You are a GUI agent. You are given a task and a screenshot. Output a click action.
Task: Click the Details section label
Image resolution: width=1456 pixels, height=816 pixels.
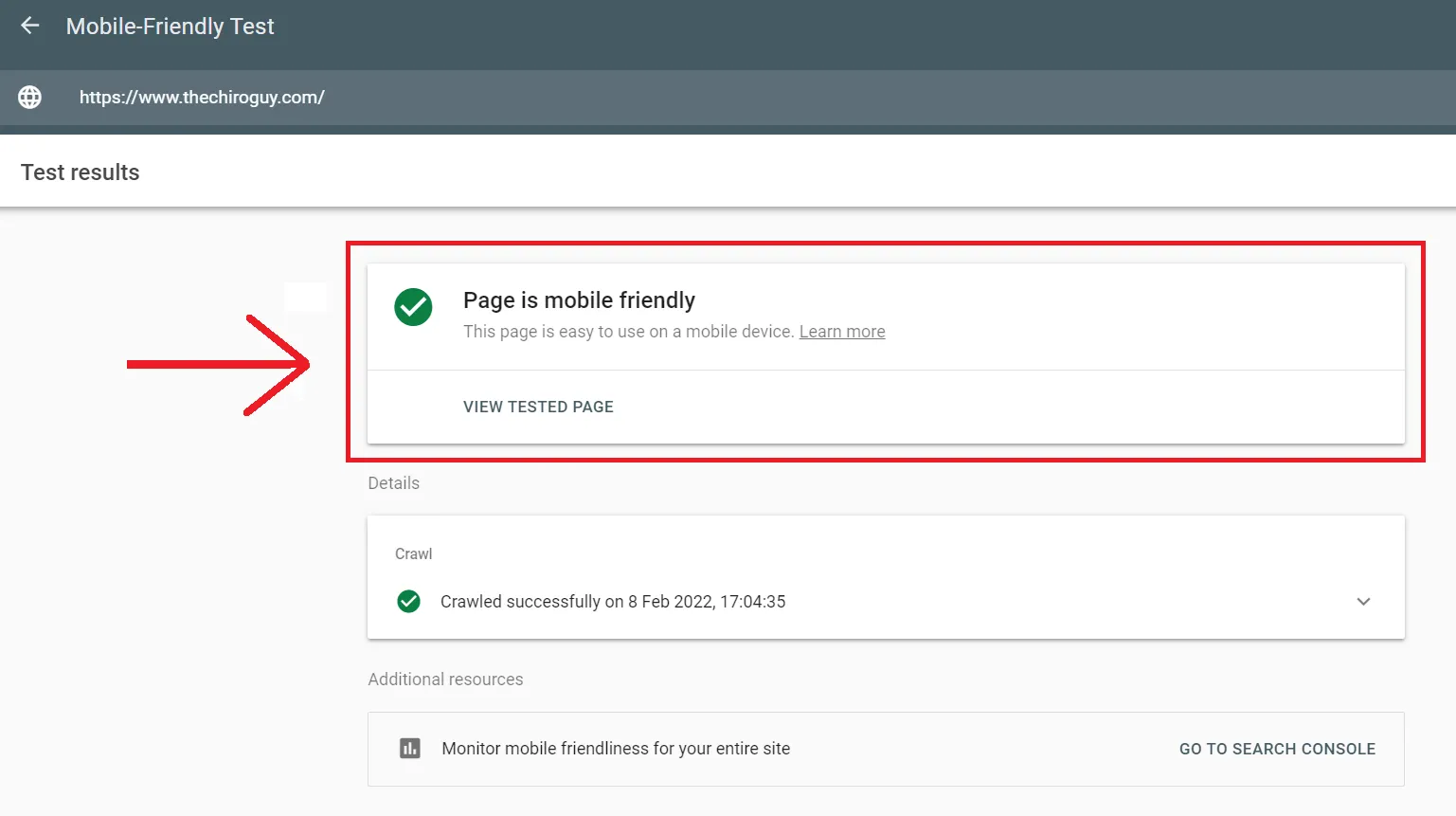click(393, 483)
